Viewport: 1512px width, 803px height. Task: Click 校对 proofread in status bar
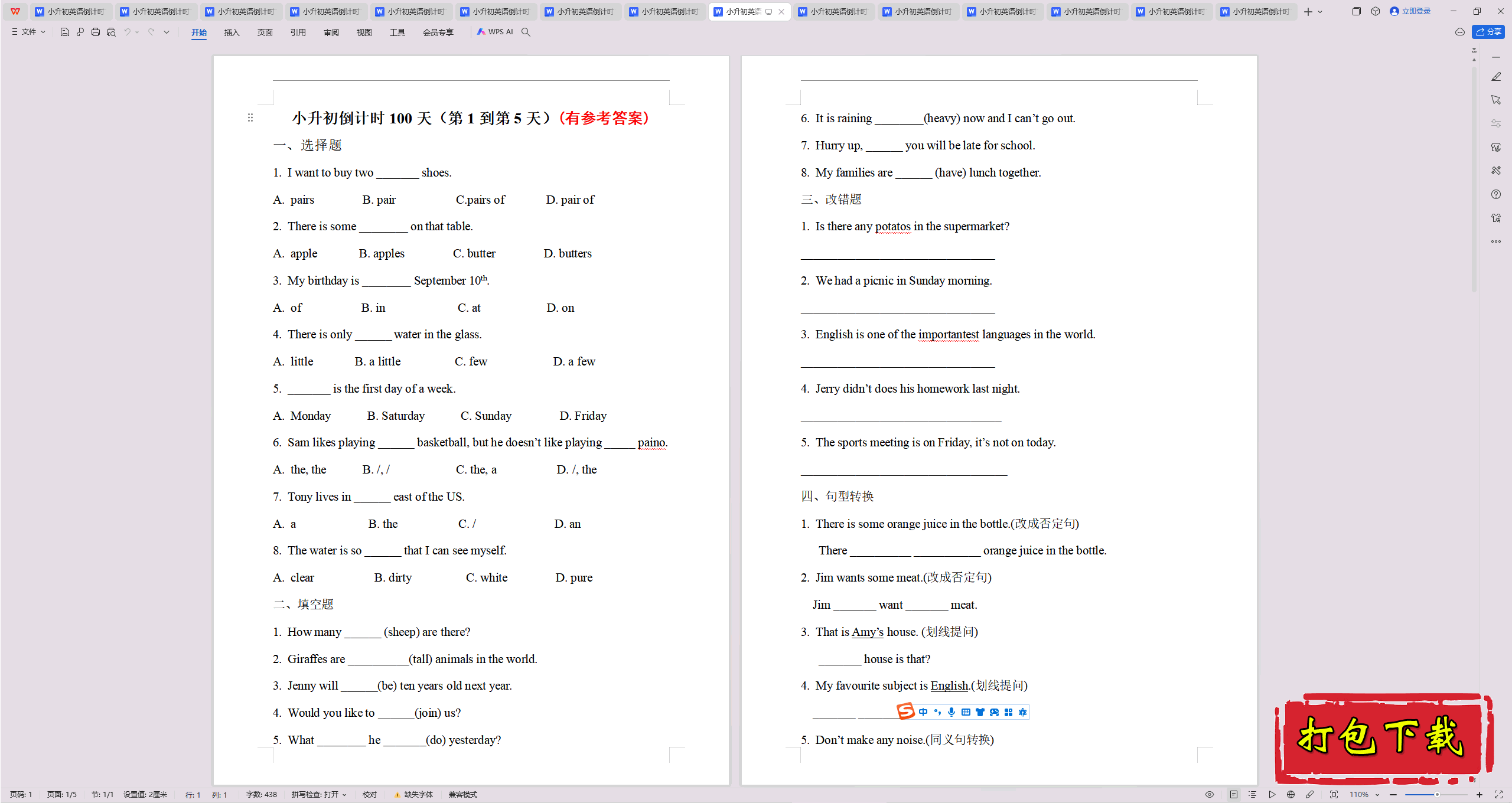(x=370, y=795)
